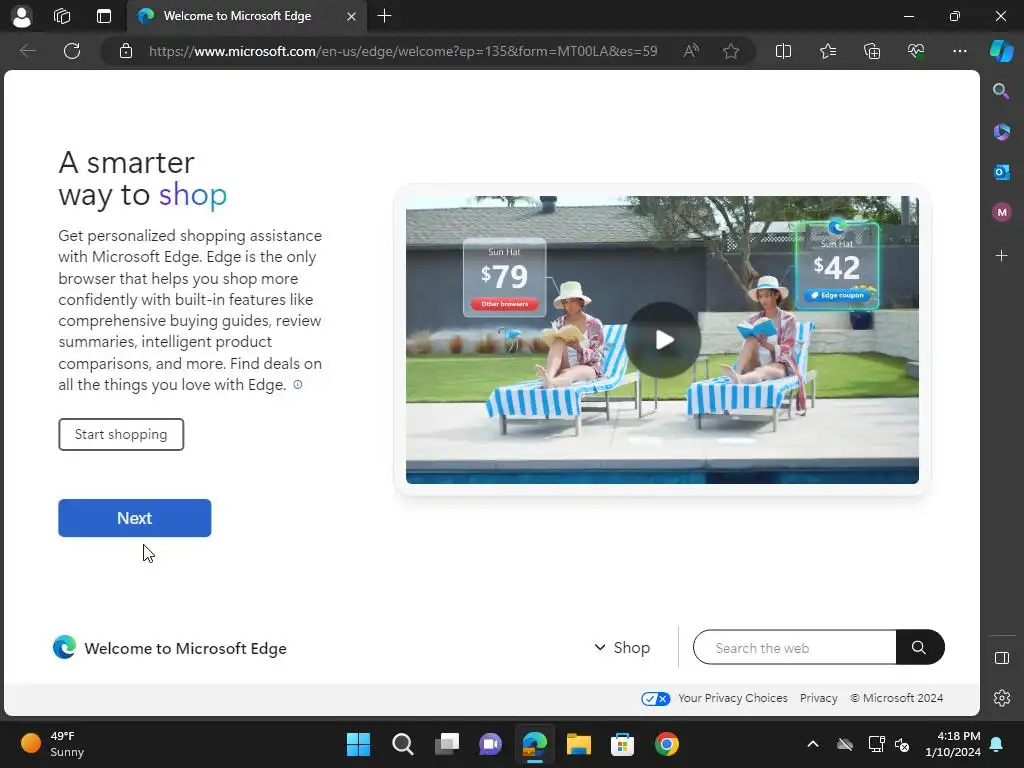Toggle the sidebar hide panel icon

pyautogui.click(x=1002, y=658)
